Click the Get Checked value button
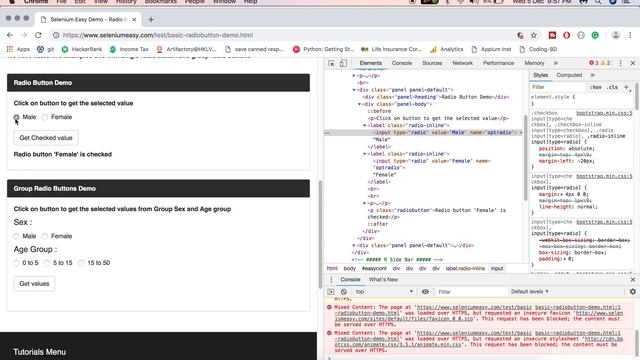The height and width of the screenshot is (360, 640). [46, 138]
